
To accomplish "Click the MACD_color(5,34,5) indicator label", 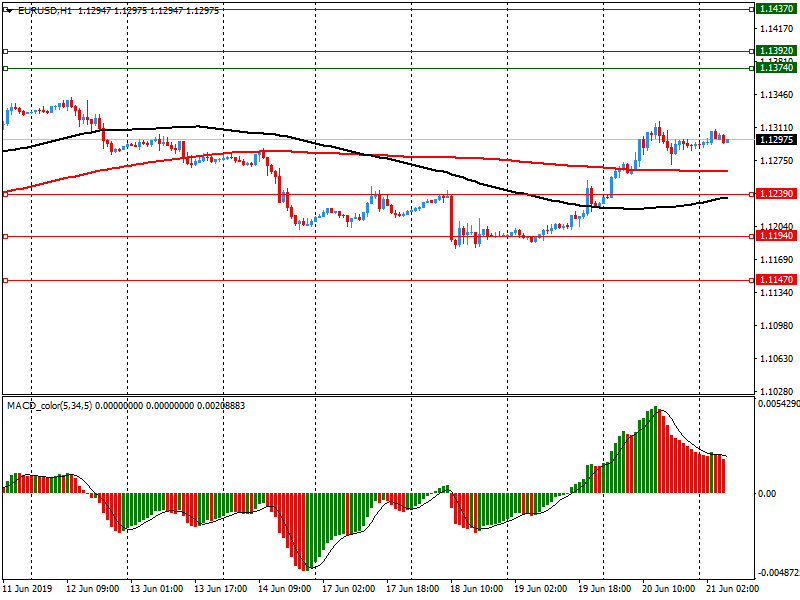I will 49,406.
